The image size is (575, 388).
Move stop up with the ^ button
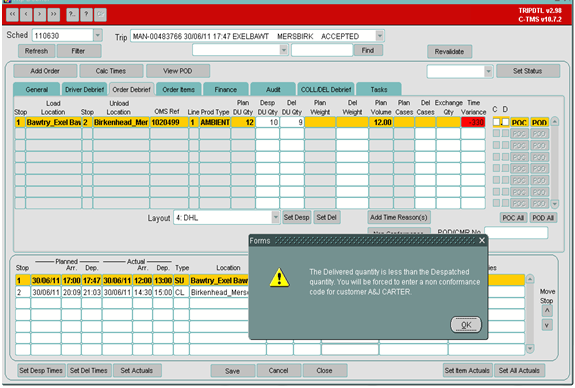tap(547, 311)
